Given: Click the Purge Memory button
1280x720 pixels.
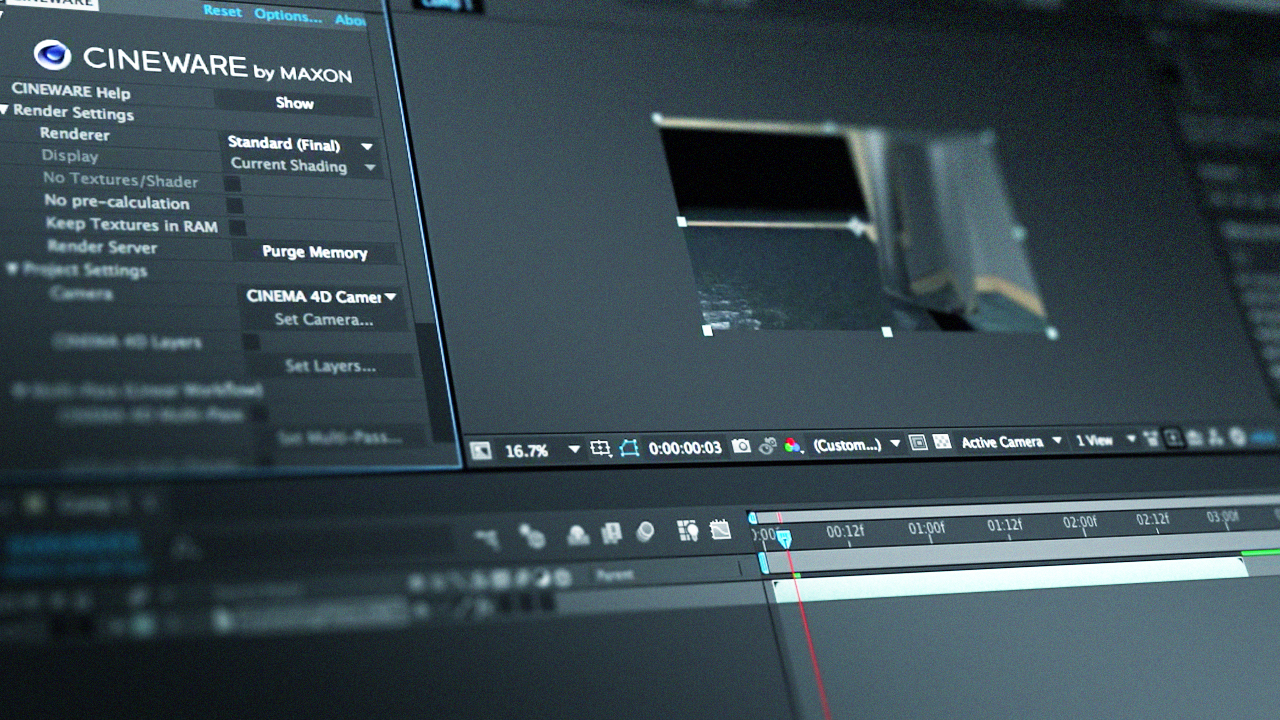Looking at the screenshot, I should pos(314,252).
